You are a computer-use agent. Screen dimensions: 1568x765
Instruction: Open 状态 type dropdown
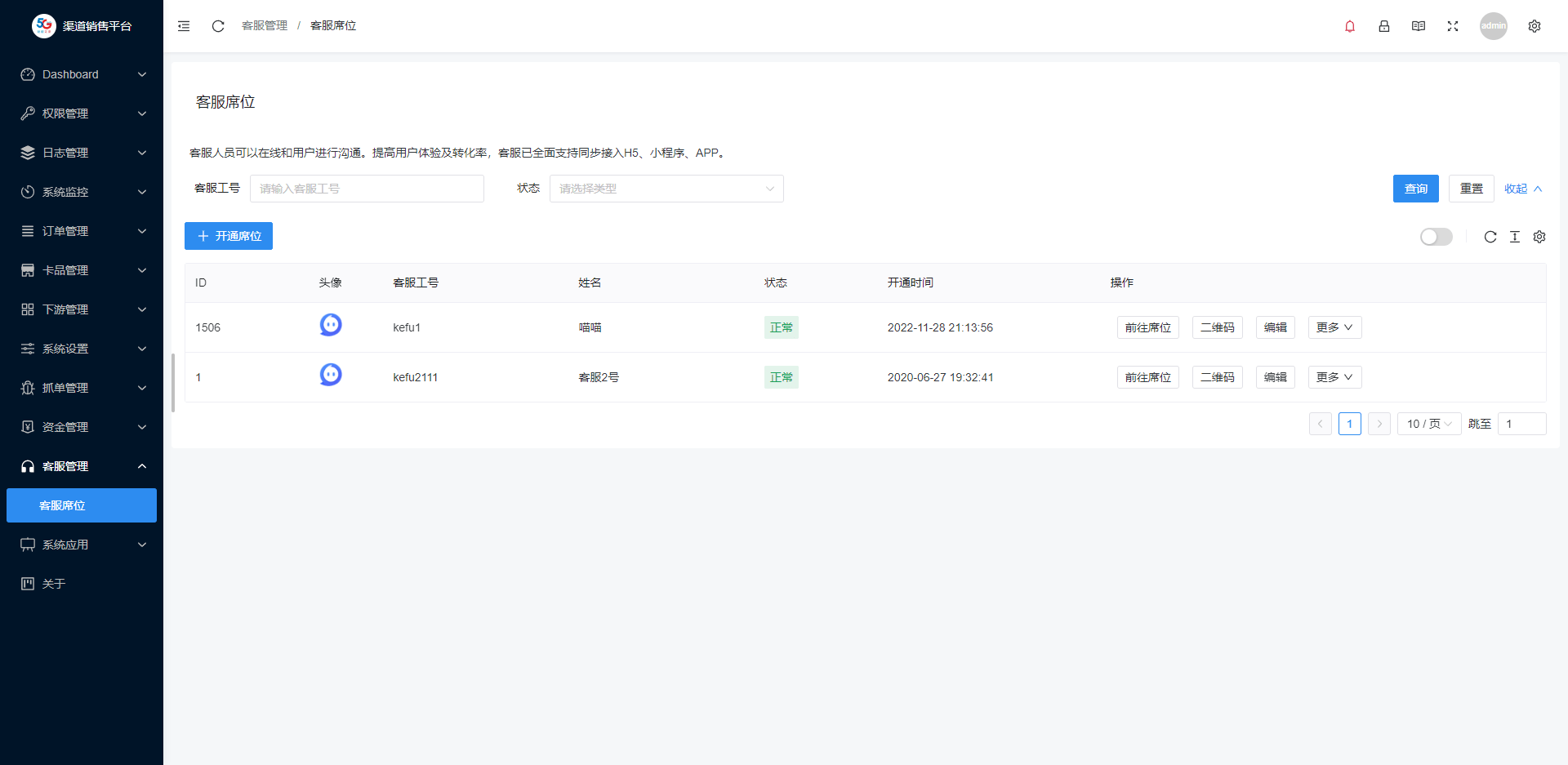tap(666, 189)
